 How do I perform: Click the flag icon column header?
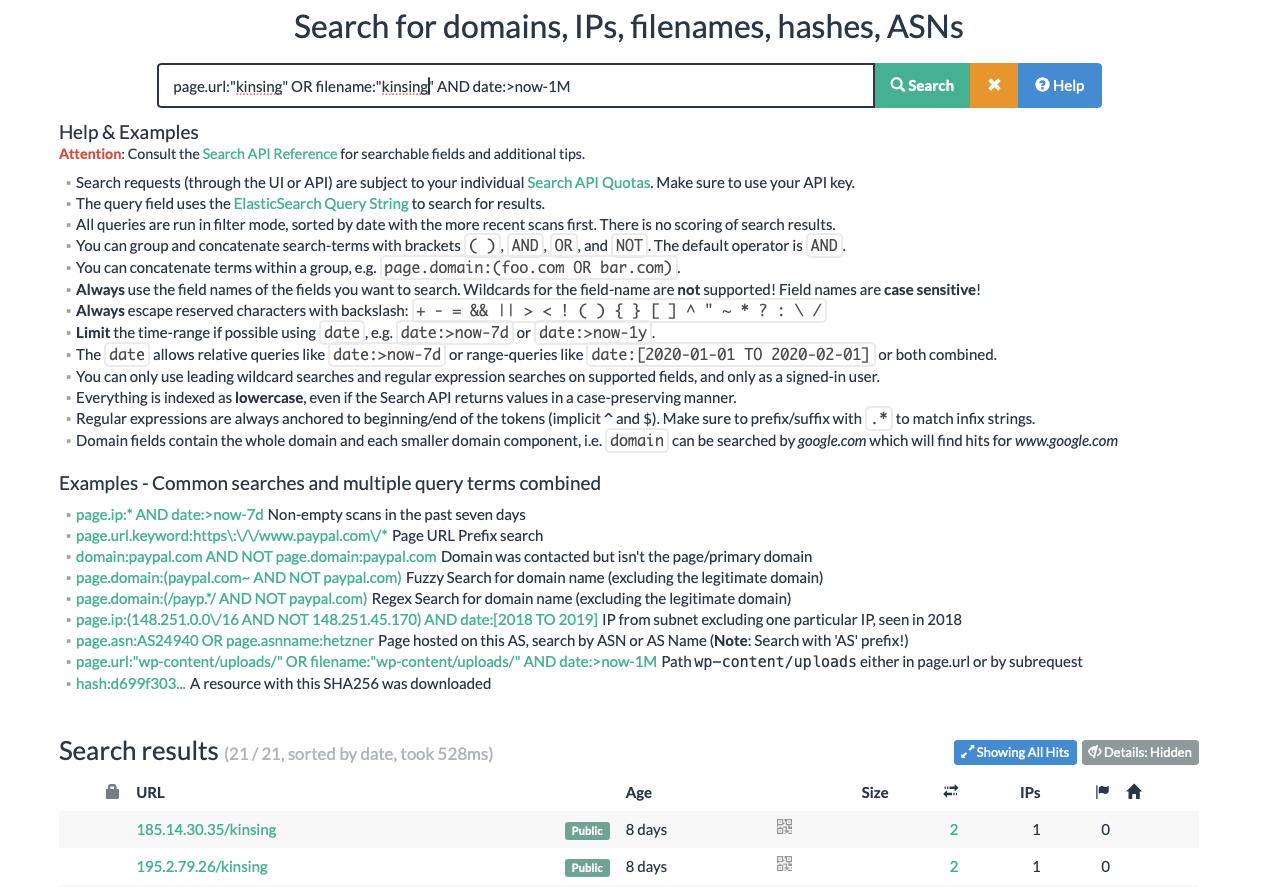[1102, 792]
